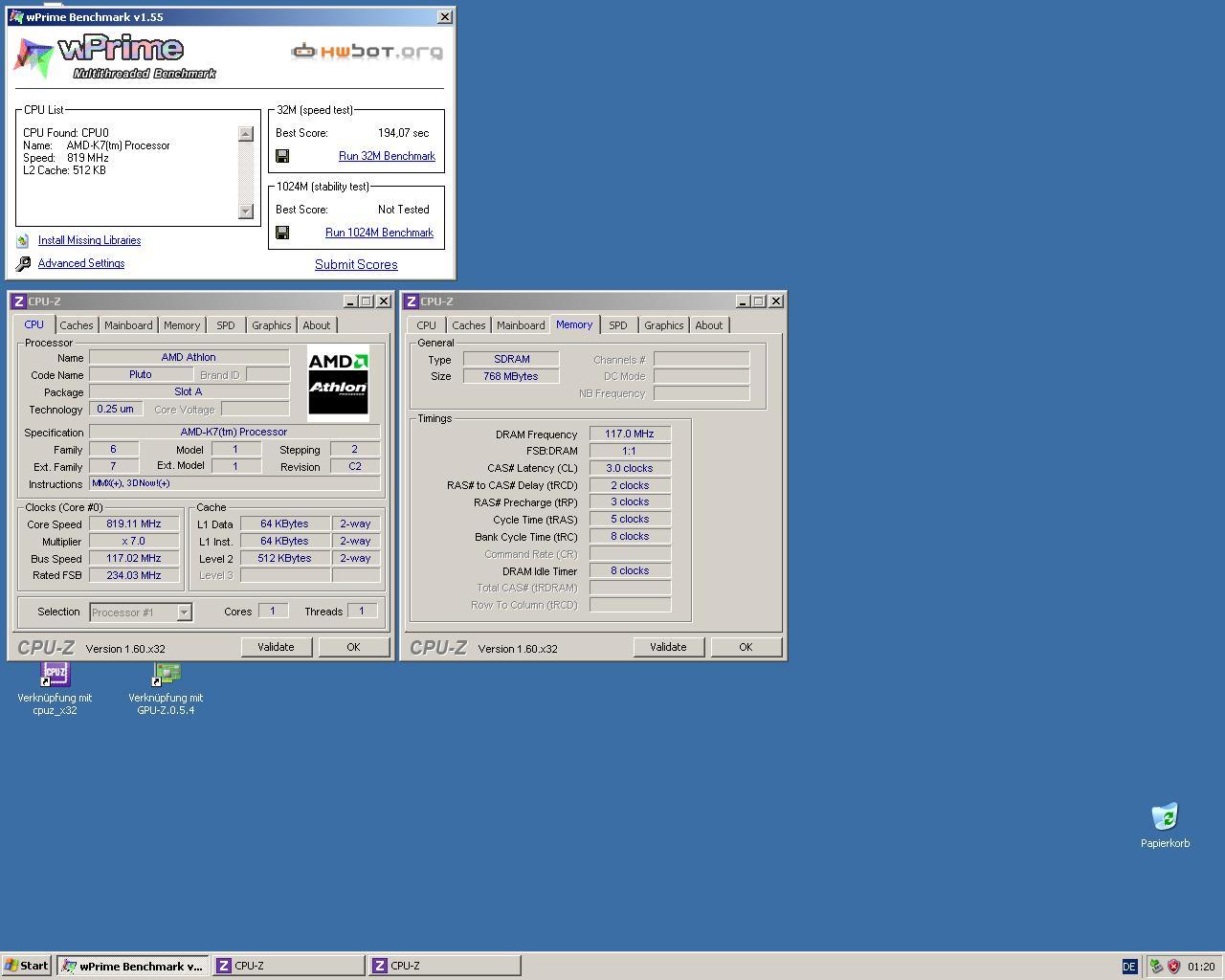Screen dimensions: 1225x980
Task: Close the wPrime Benchmark window
Action: click(445, 17)
